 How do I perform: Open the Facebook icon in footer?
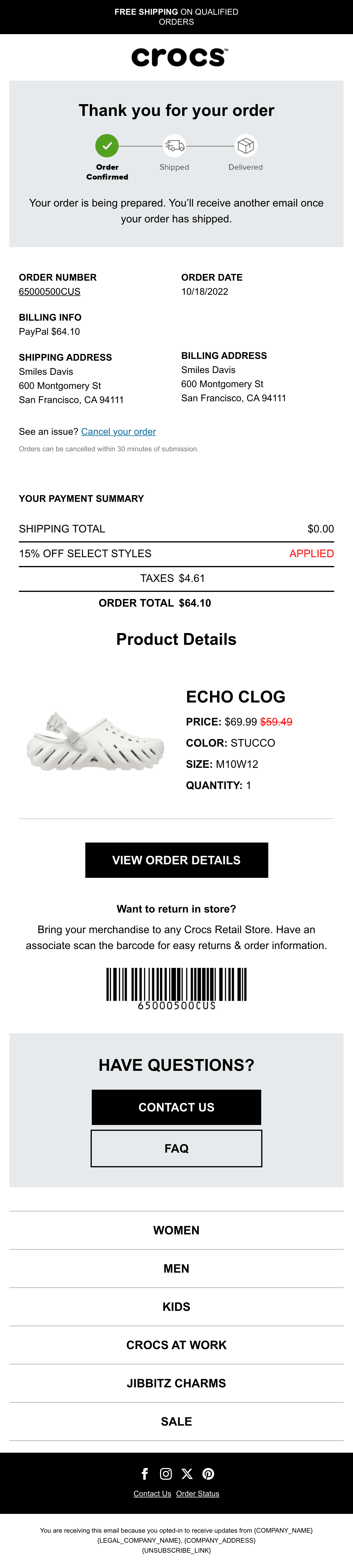[145, 1474]
